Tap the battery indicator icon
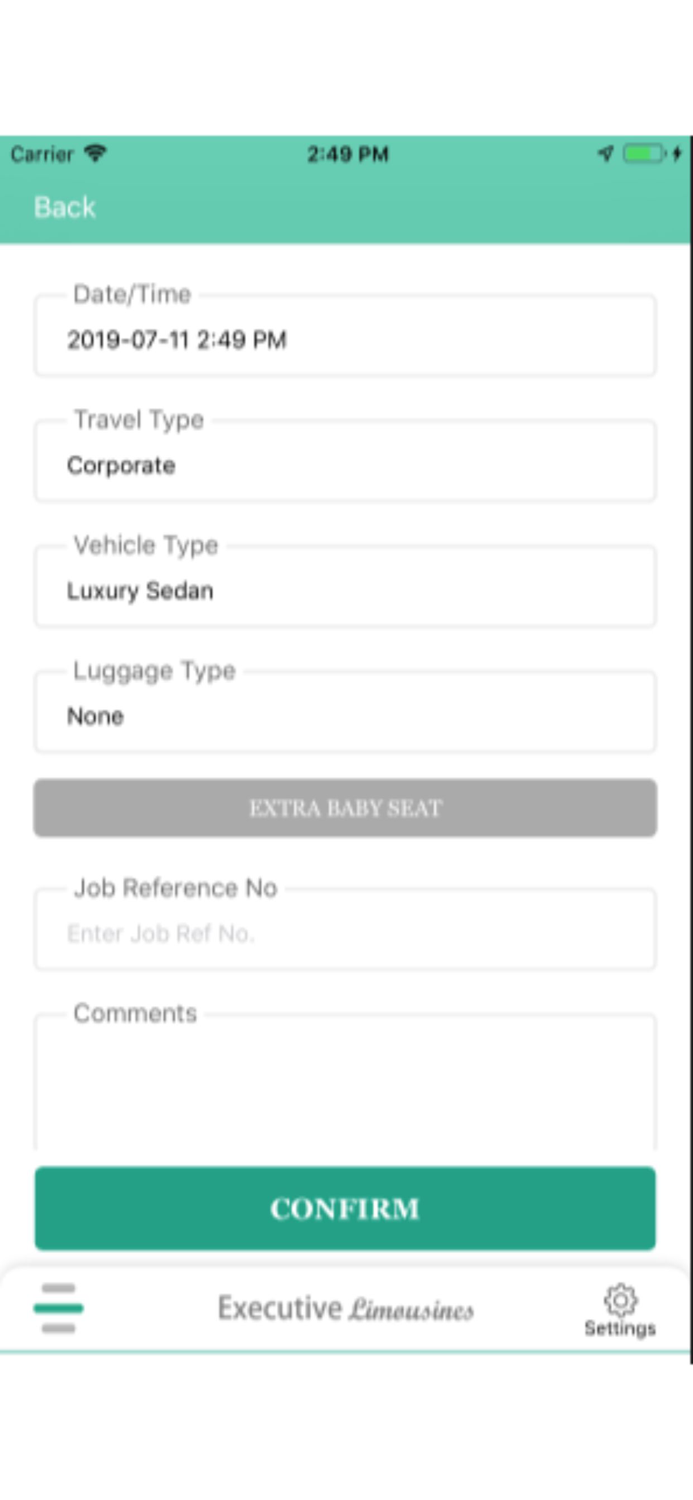This screenshot has height=1500, width=693. (x=643, y=154)
